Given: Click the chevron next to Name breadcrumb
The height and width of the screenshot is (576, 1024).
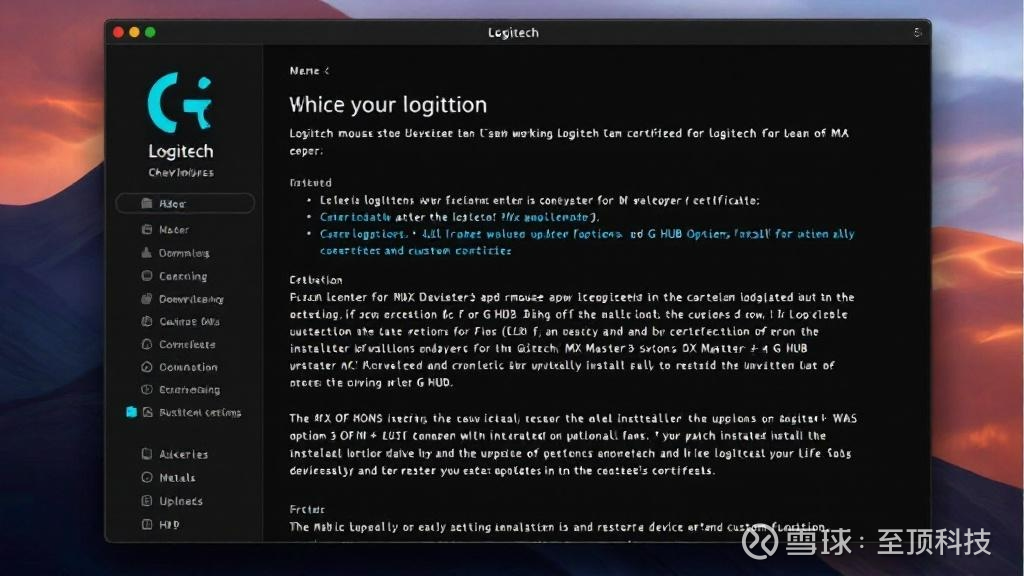Looking at the screenshot, I should pyautogui.click(x=326, y=71).
